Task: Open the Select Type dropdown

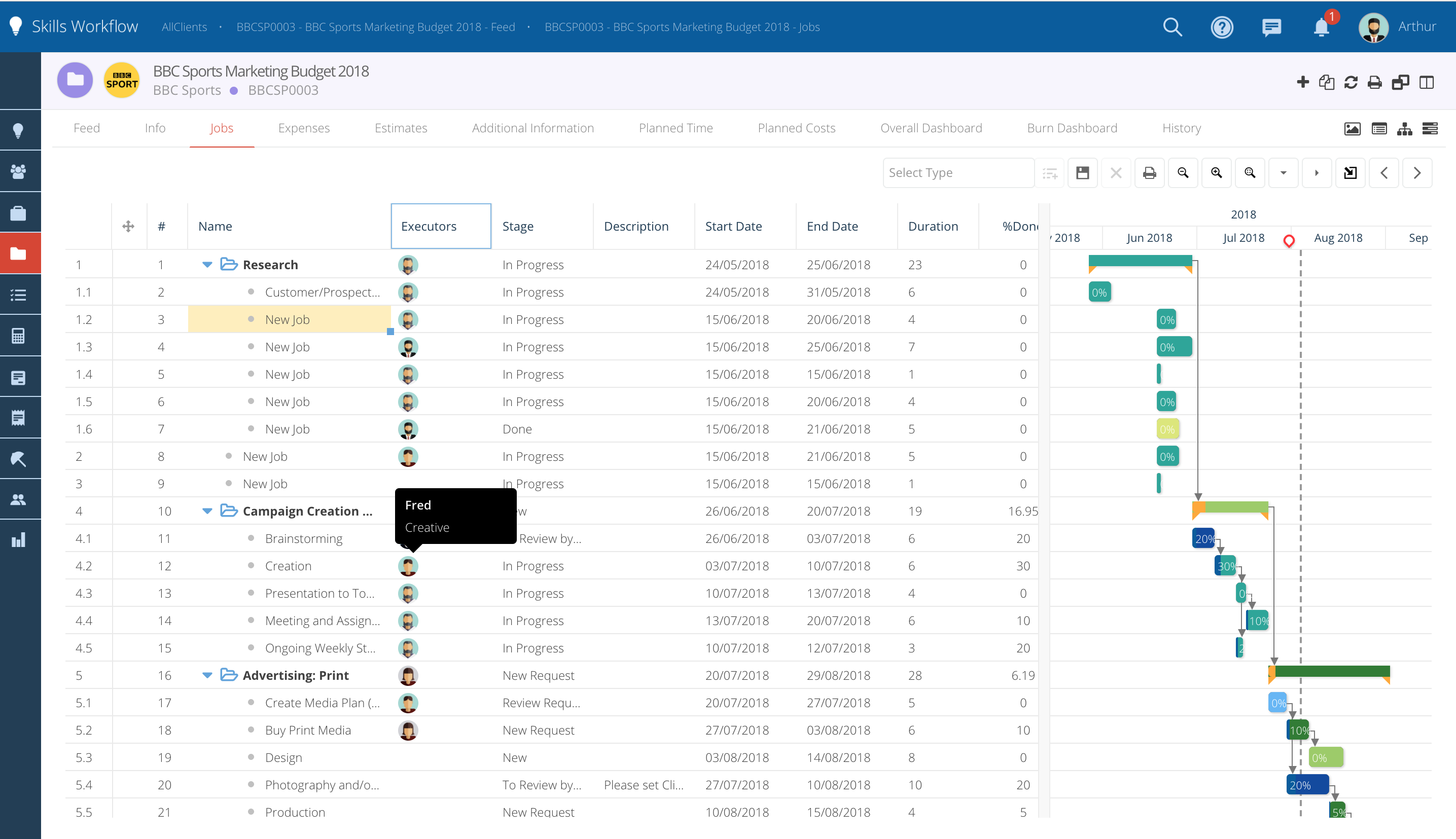Action: pos(958,172)
